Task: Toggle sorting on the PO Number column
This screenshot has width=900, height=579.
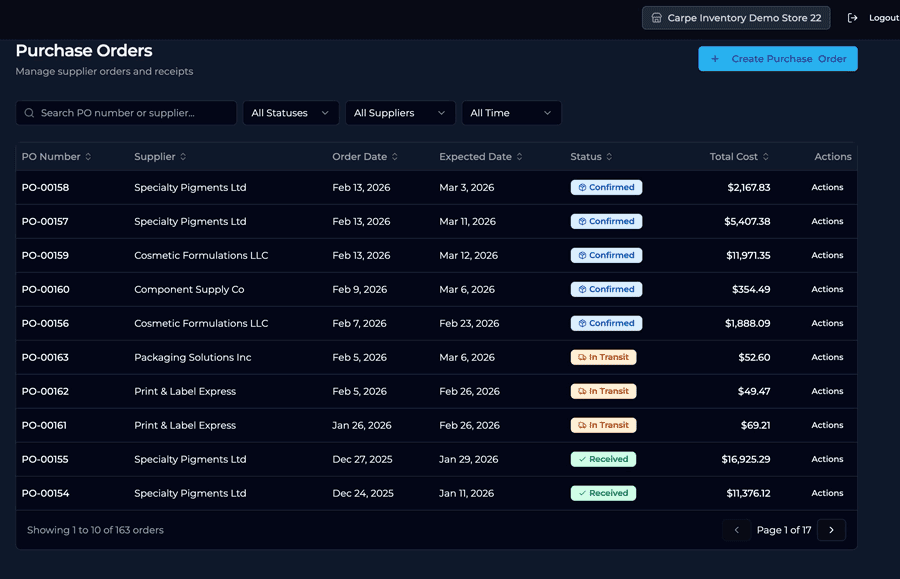Action: (x=56, y=157)
